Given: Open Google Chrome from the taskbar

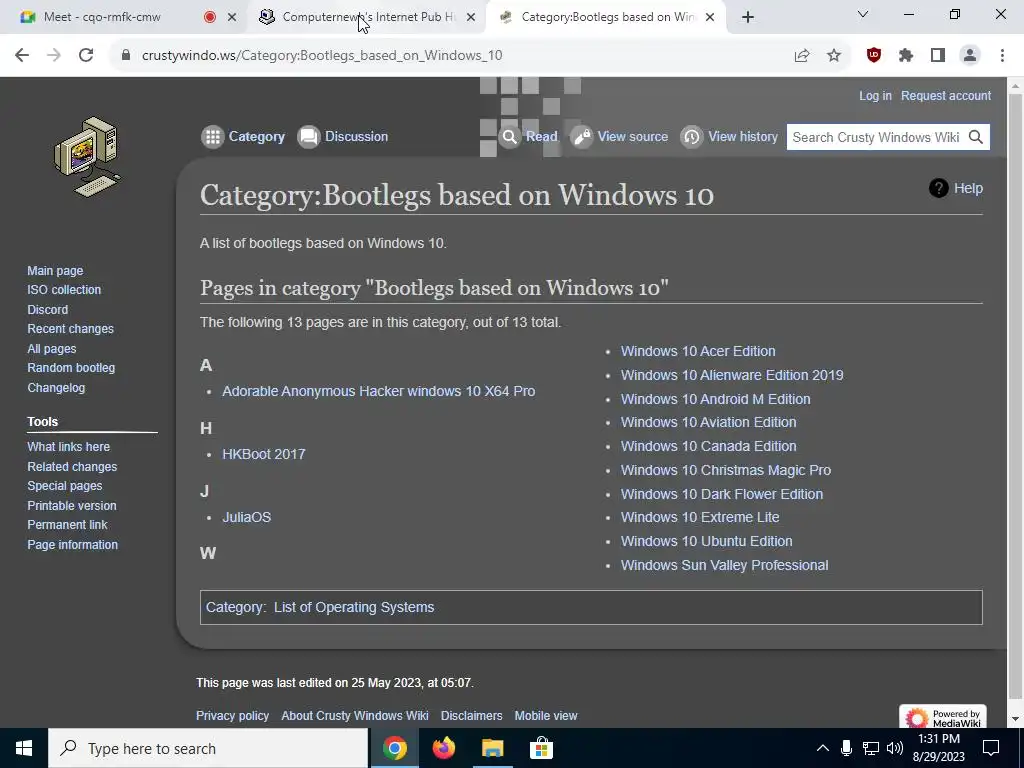Looking at the screenshot, I should coord(394,748).
